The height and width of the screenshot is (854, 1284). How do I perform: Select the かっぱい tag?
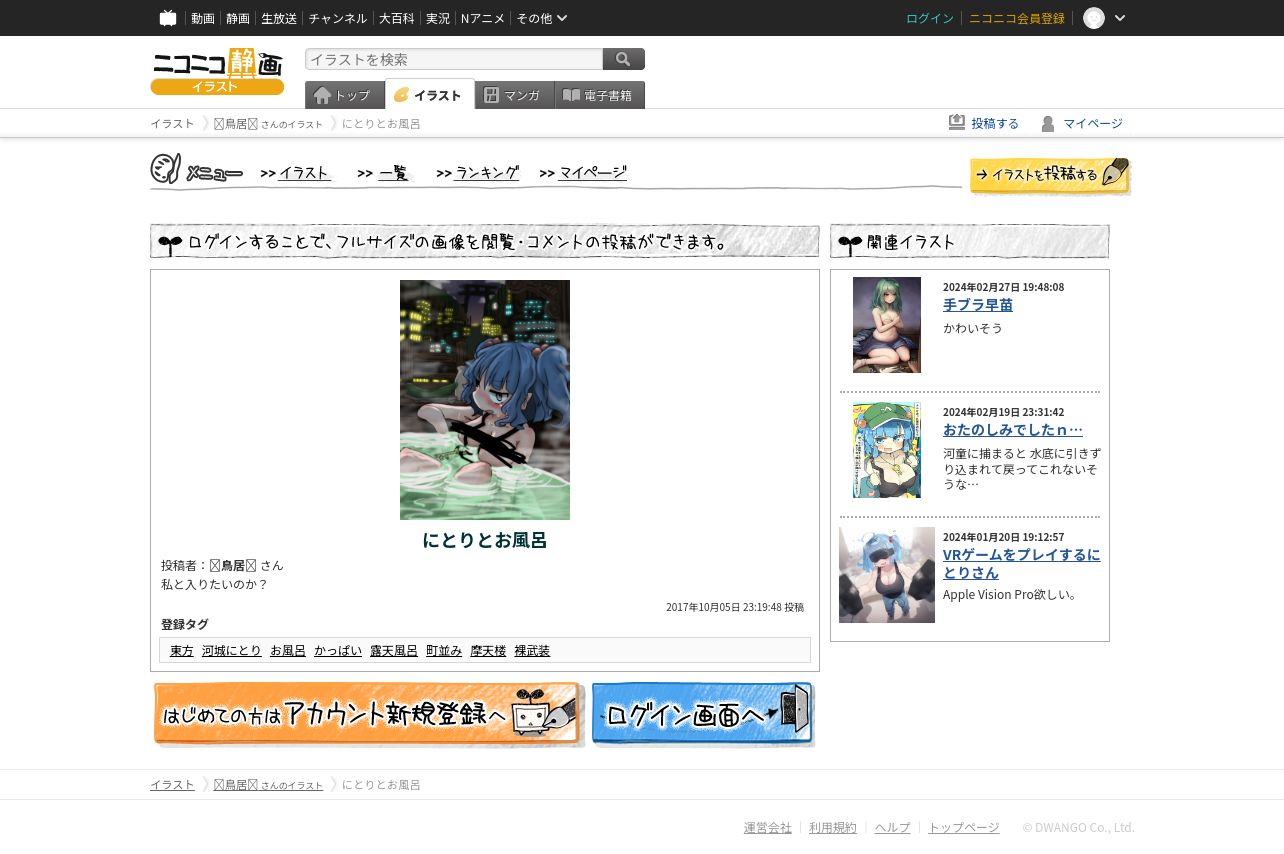pos(338,651)
